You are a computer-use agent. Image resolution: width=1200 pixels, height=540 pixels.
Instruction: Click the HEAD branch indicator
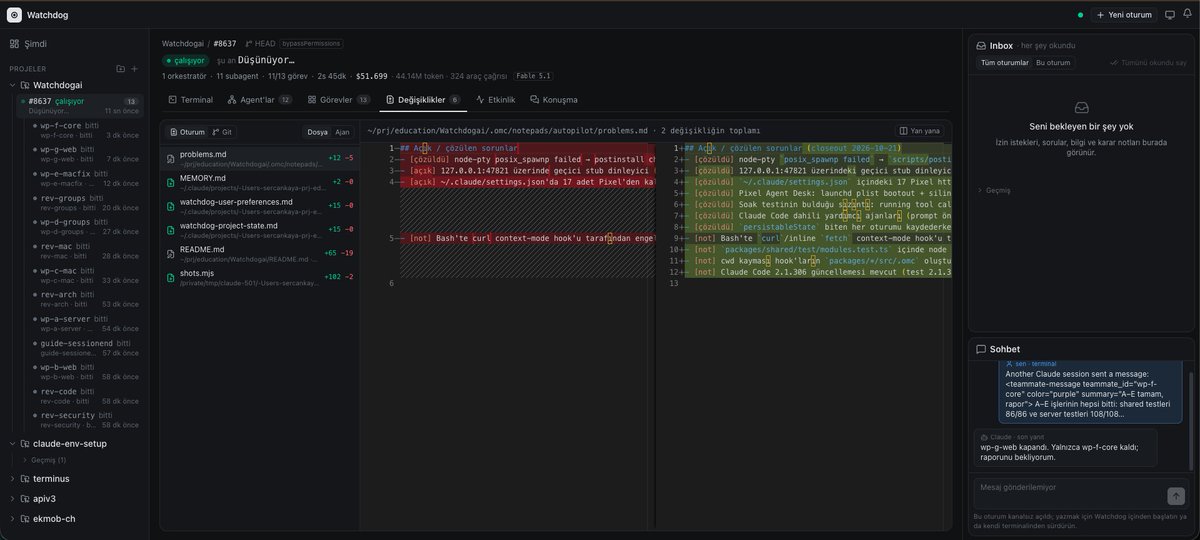[260, 44]
